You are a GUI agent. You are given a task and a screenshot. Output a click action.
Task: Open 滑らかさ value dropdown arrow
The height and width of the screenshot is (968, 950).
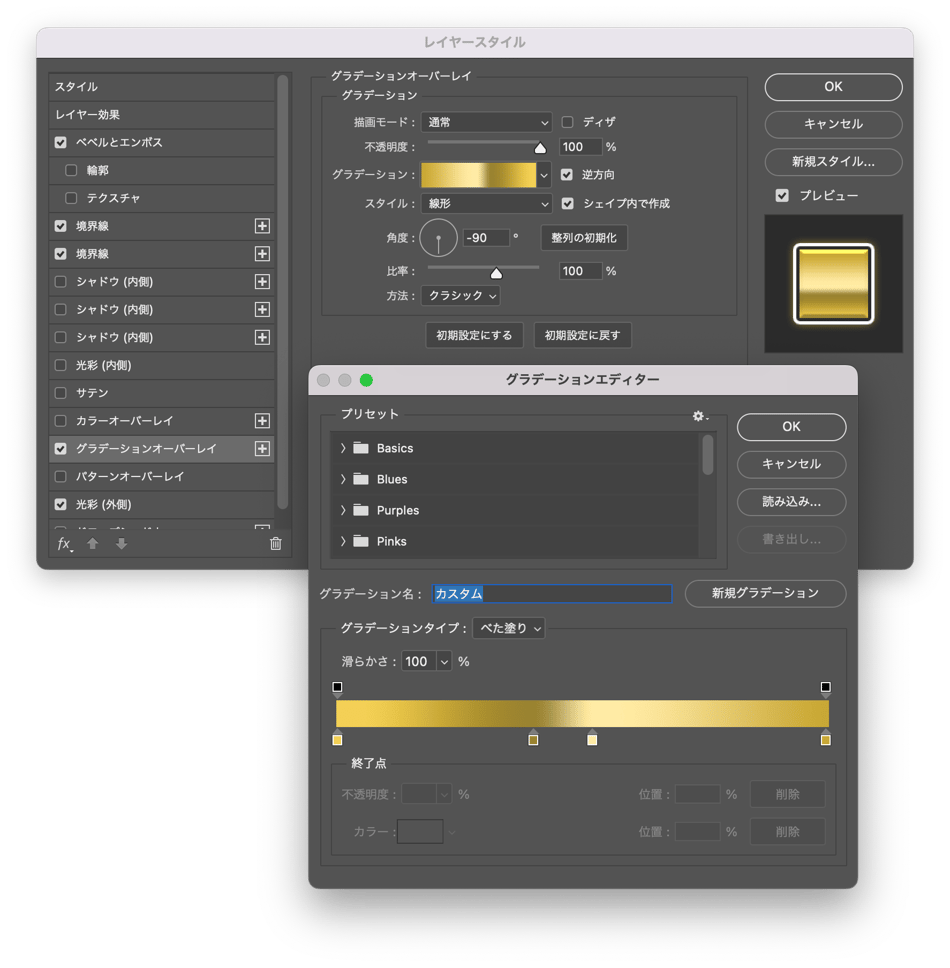click(x=444, y=662)
